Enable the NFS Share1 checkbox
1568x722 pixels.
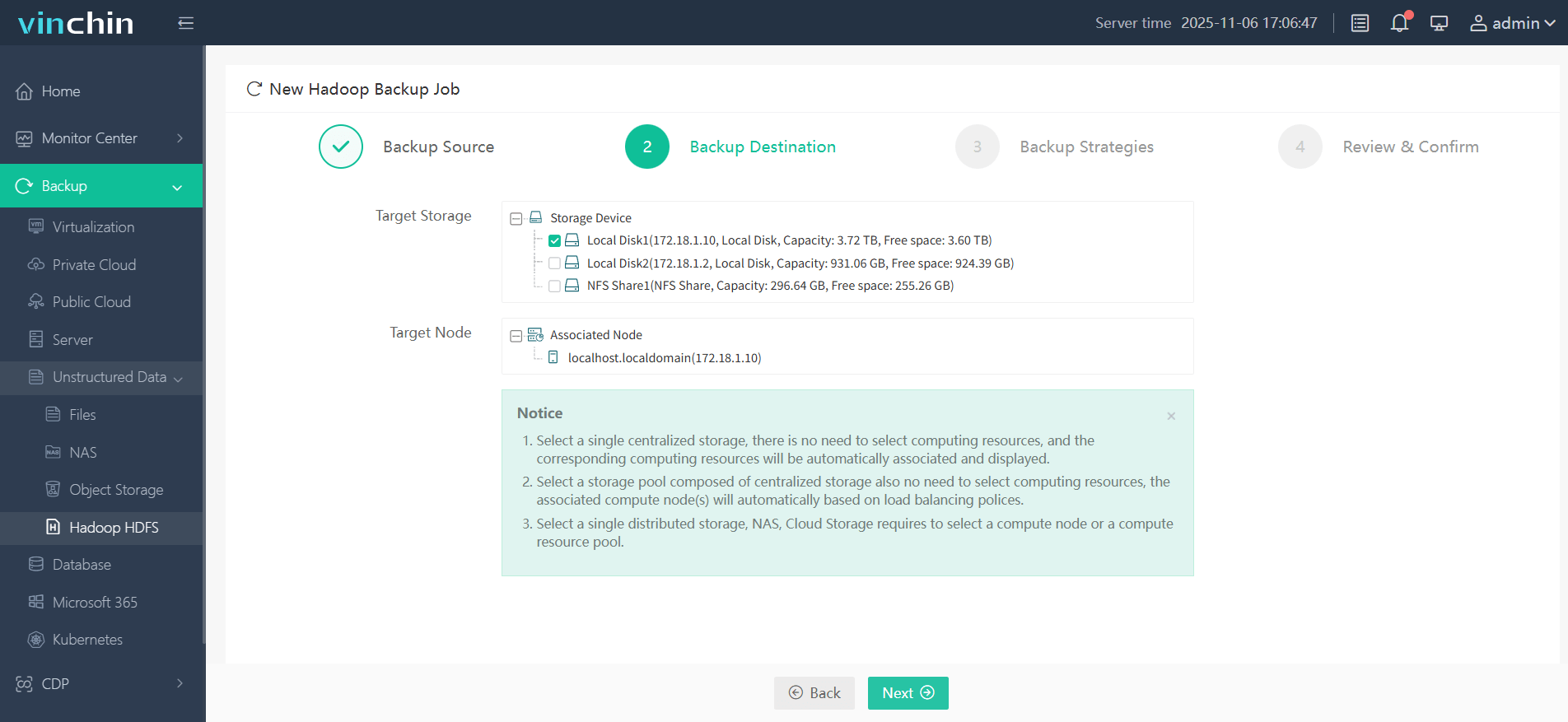tap(554, 286)
